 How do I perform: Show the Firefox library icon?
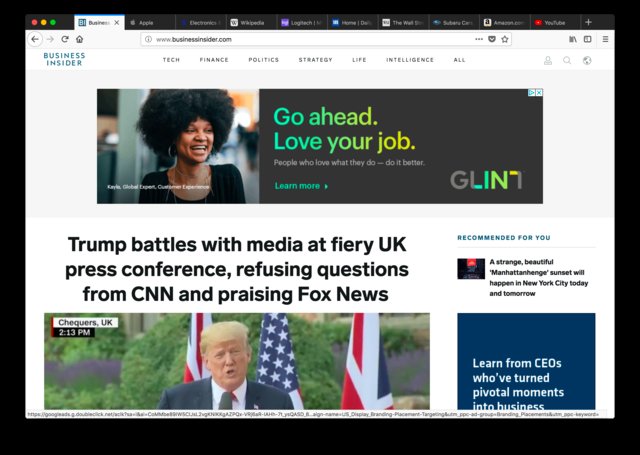pyautogui.click(x=573, y=39)
